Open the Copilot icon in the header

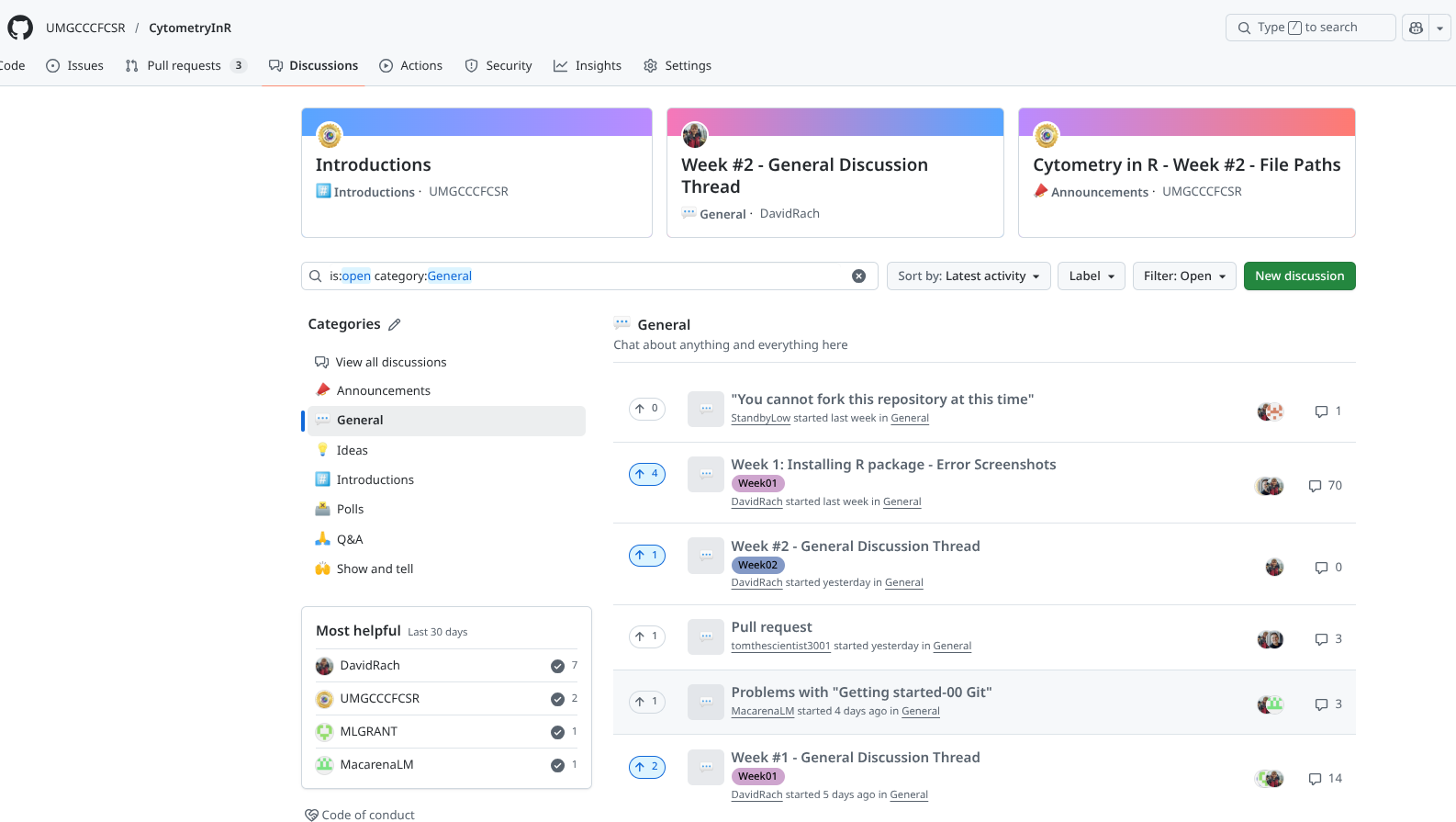coord(1416,28)
